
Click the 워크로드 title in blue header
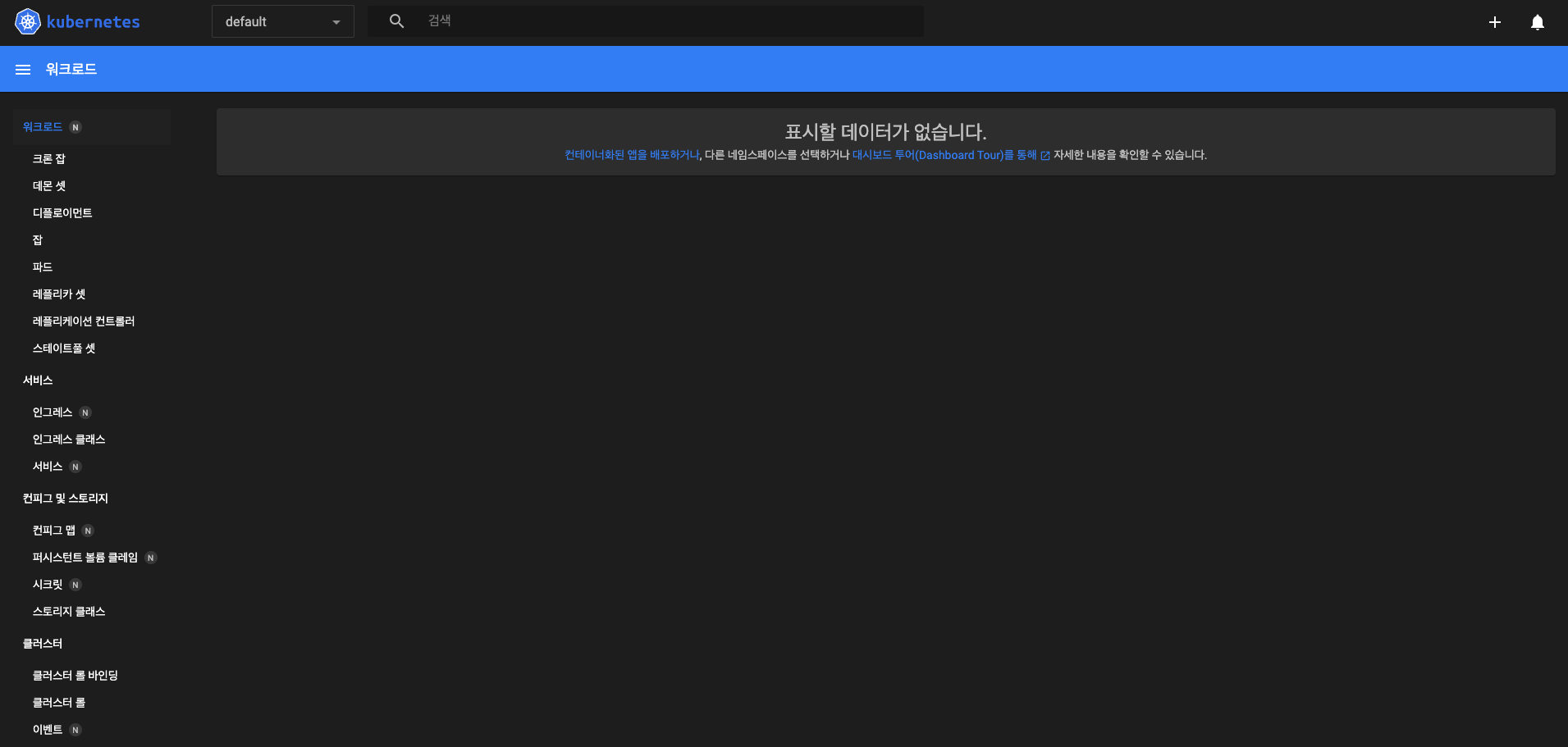[71, 70]
